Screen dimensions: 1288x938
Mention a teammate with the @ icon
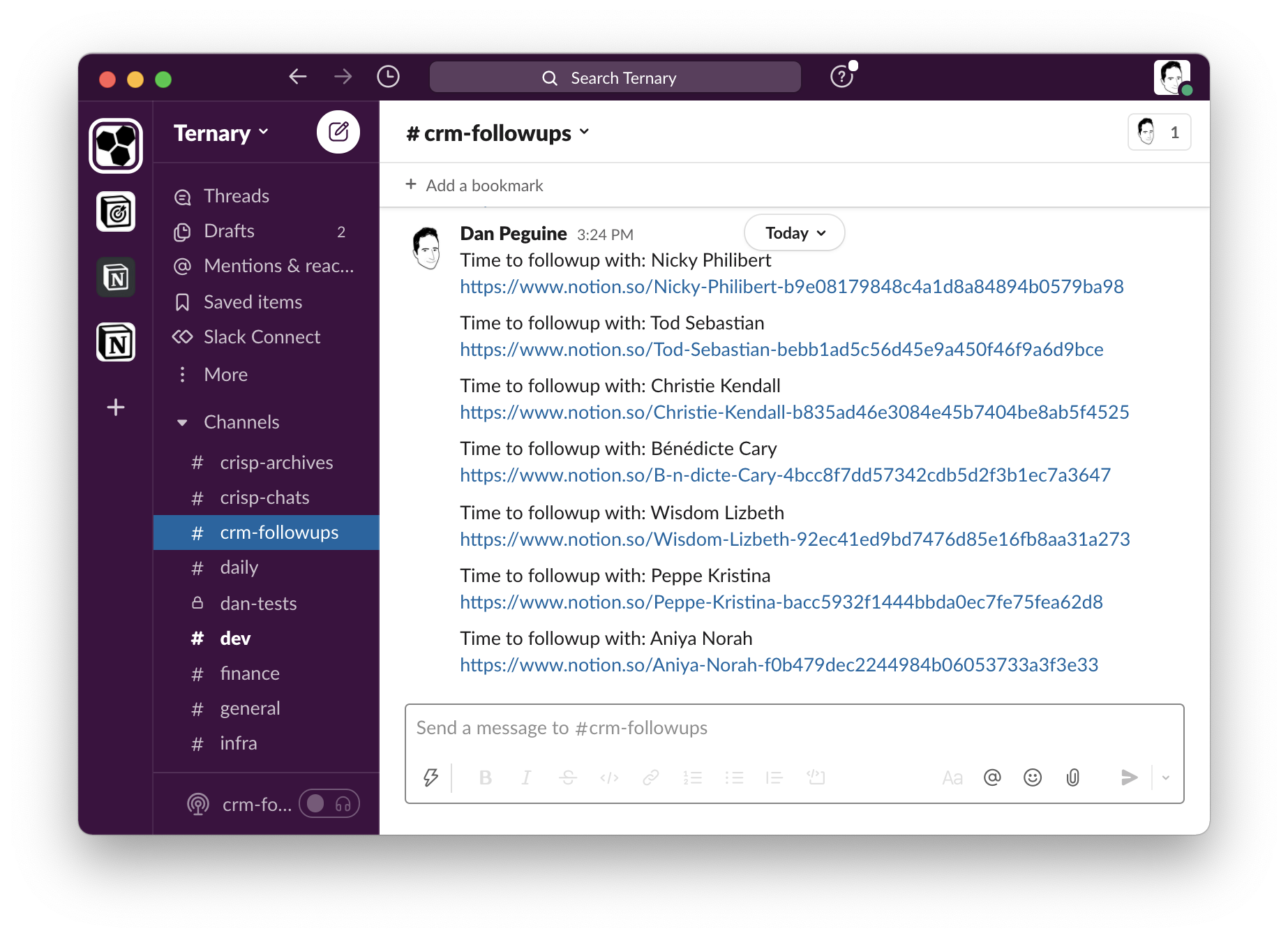[992, 777]
